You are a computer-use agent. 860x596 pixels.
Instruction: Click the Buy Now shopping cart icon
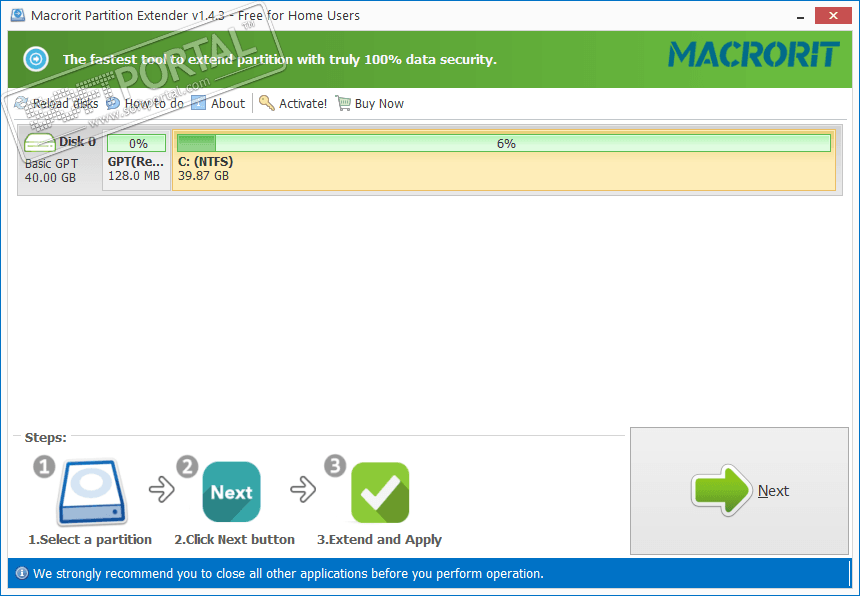point(343,103)
